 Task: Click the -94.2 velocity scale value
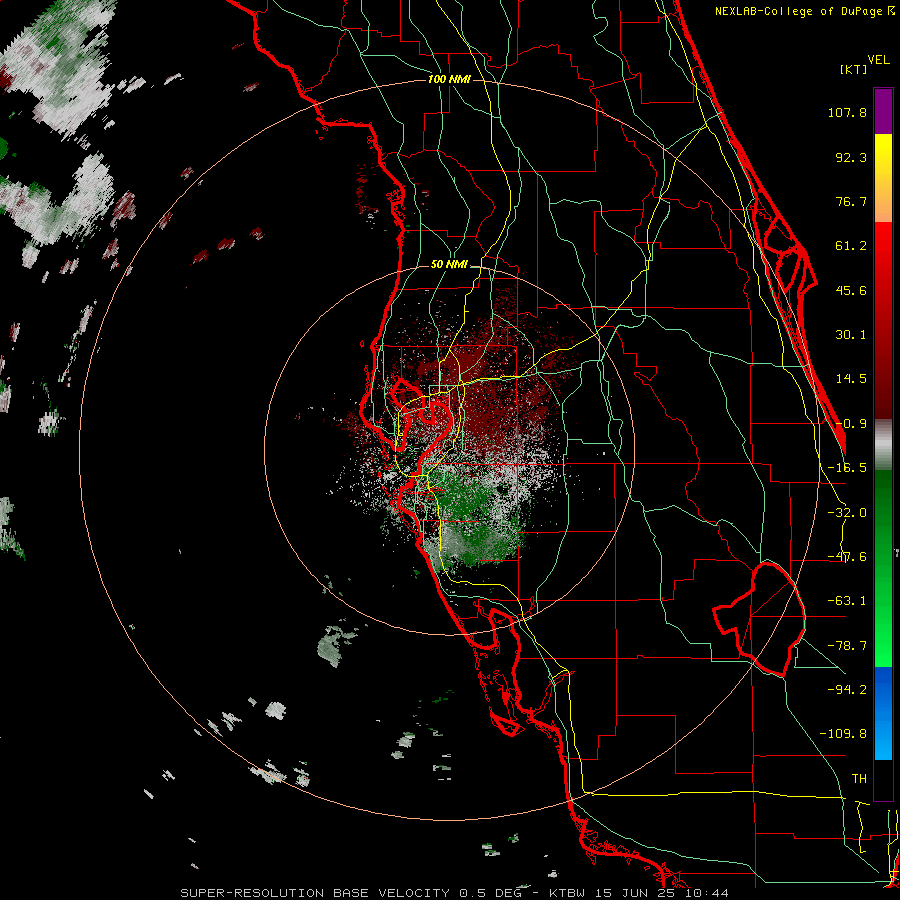click(847, 689)
